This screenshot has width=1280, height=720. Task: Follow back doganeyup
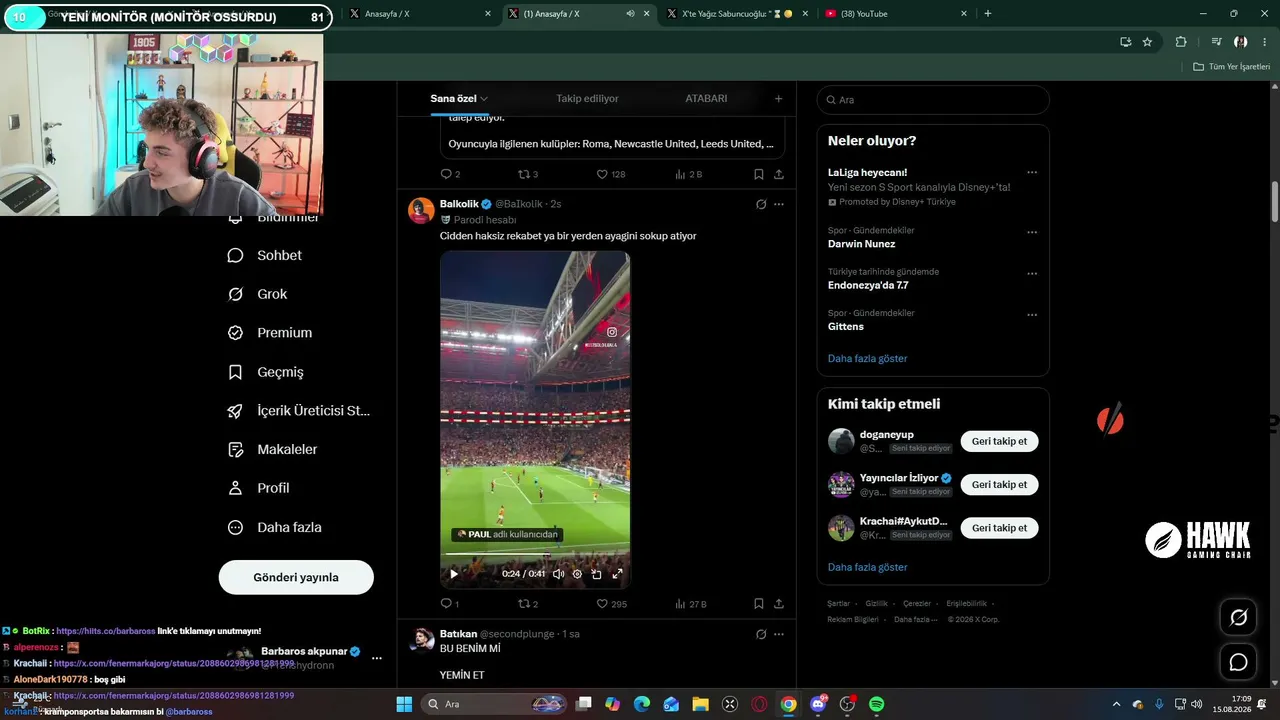999,441
